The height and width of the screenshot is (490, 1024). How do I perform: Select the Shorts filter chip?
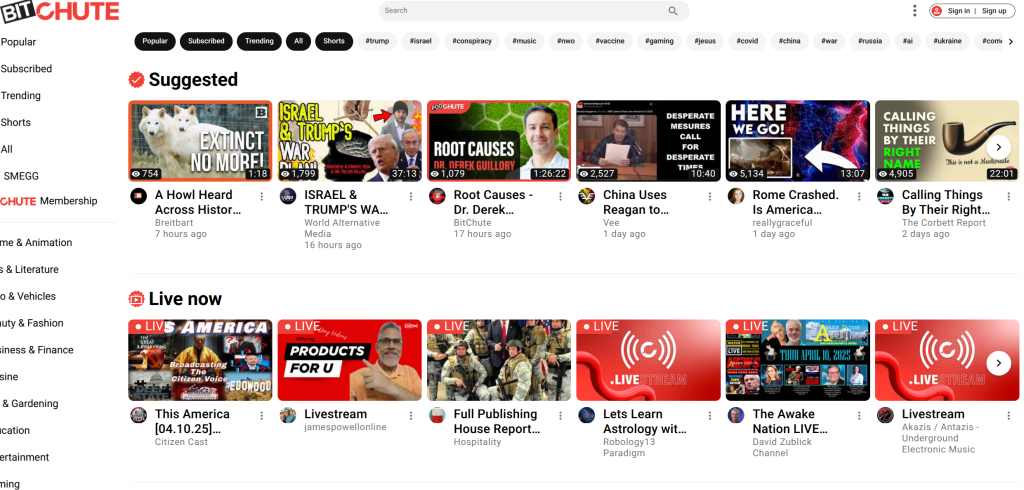pos(334,41)
